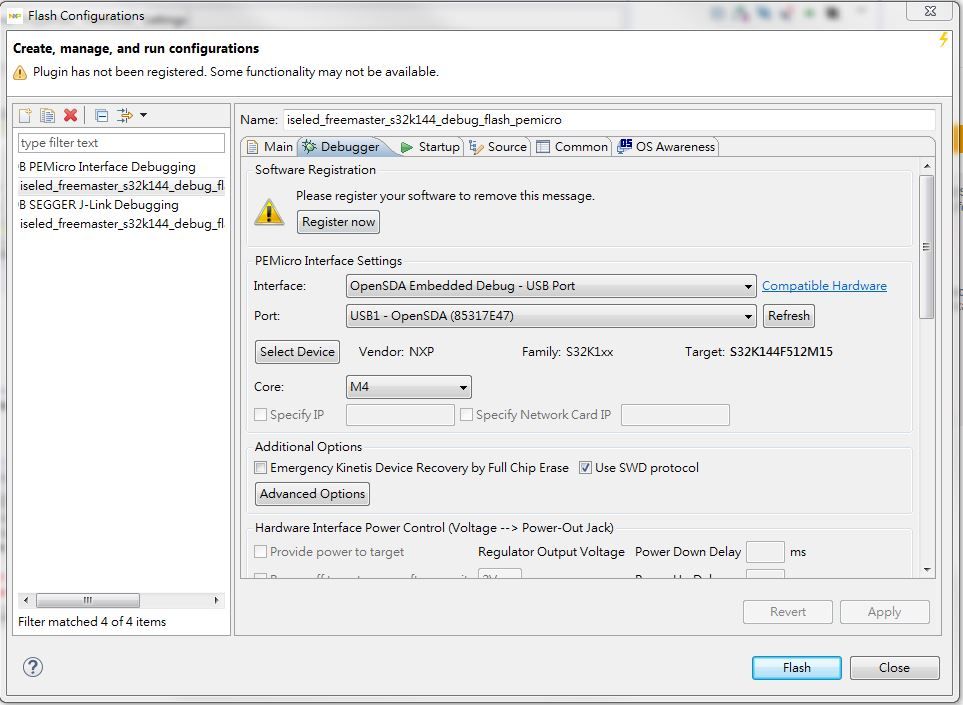Switch to the Debugger tab
Viewport: 963px width, 705px height.
click(x=343, y=147)
